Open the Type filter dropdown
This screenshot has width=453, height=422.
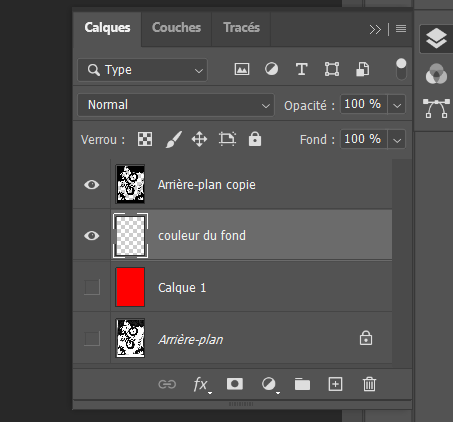pyautogui.click(x=143, y=70)
